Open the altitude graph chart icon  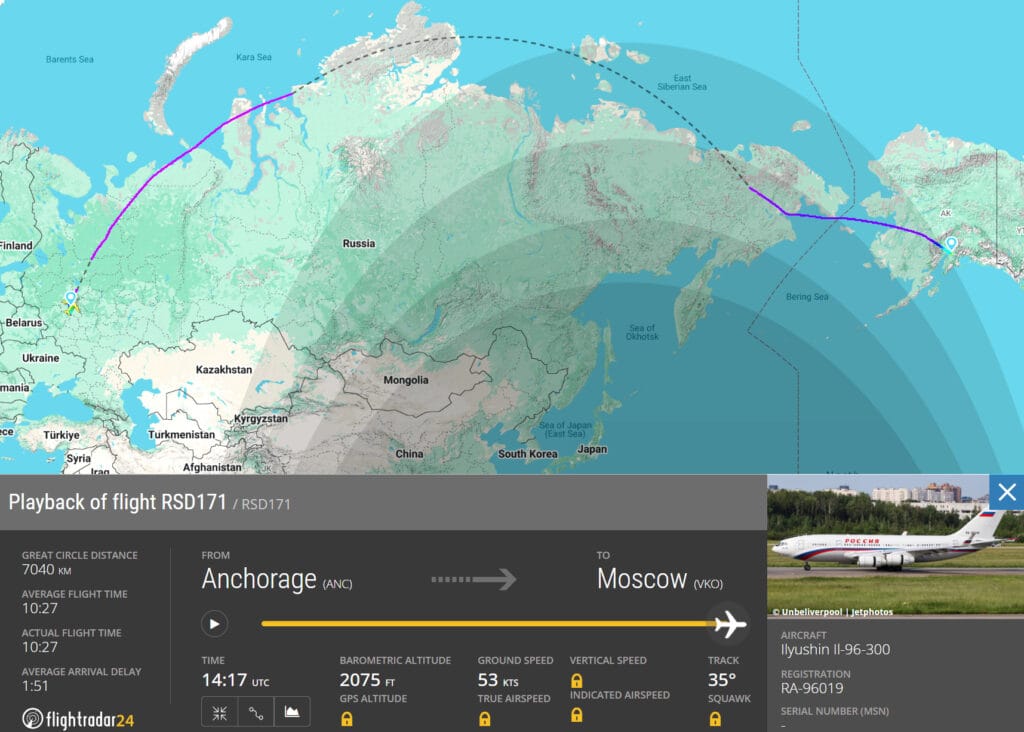click(x=292, y=712)
